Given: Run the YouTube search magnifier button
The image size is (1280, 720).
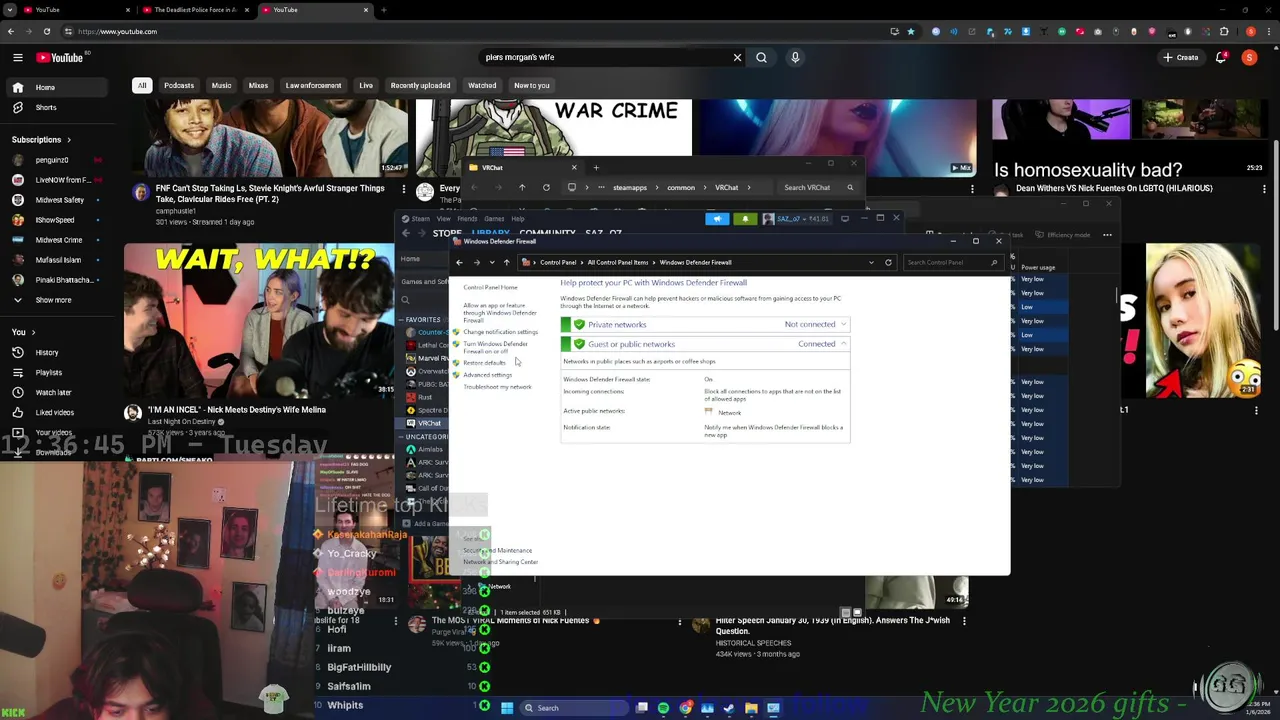Looking at the screenshot, I should click(x=761, y=57).
